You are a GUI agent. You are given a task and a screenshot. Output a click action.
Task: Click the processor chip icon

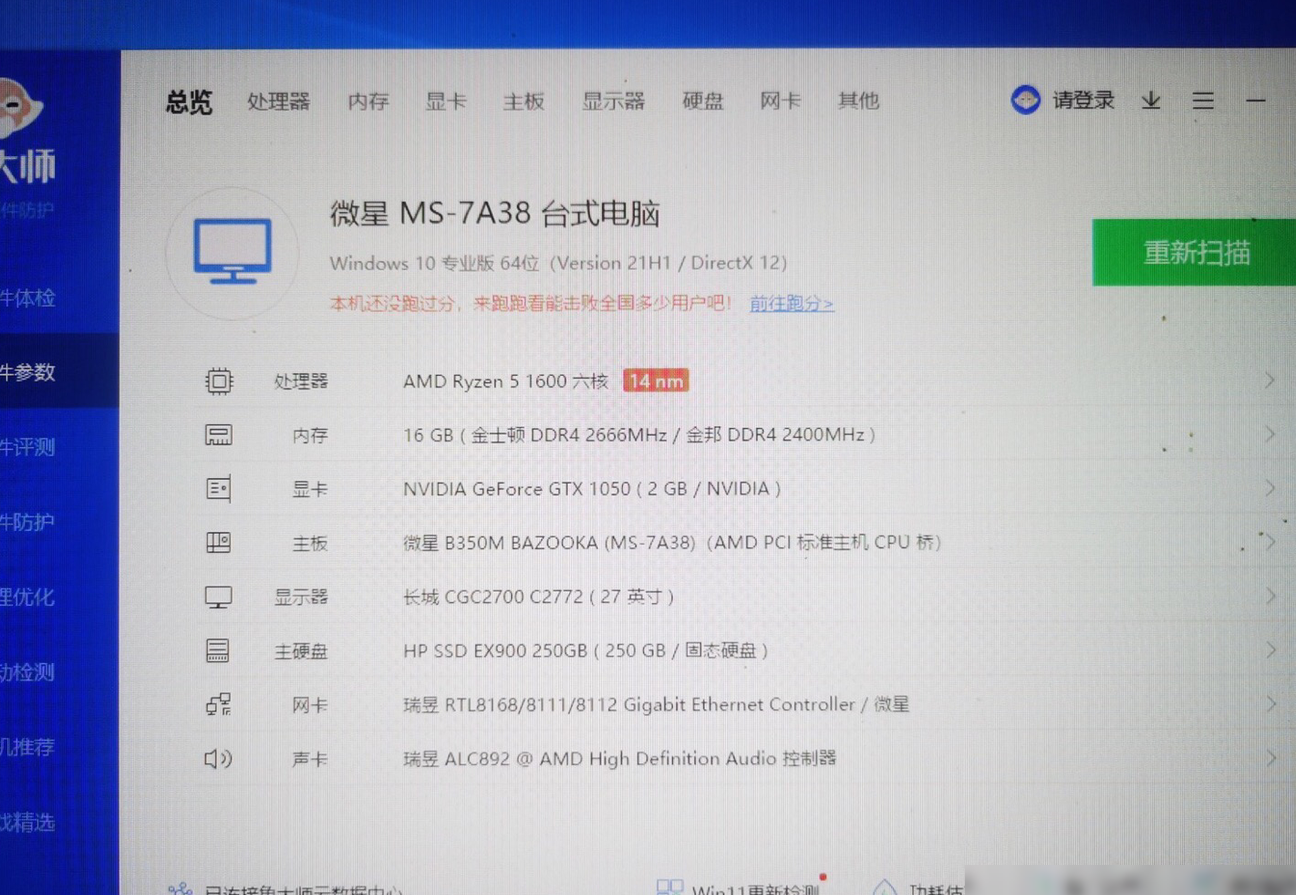click(219, 381)
